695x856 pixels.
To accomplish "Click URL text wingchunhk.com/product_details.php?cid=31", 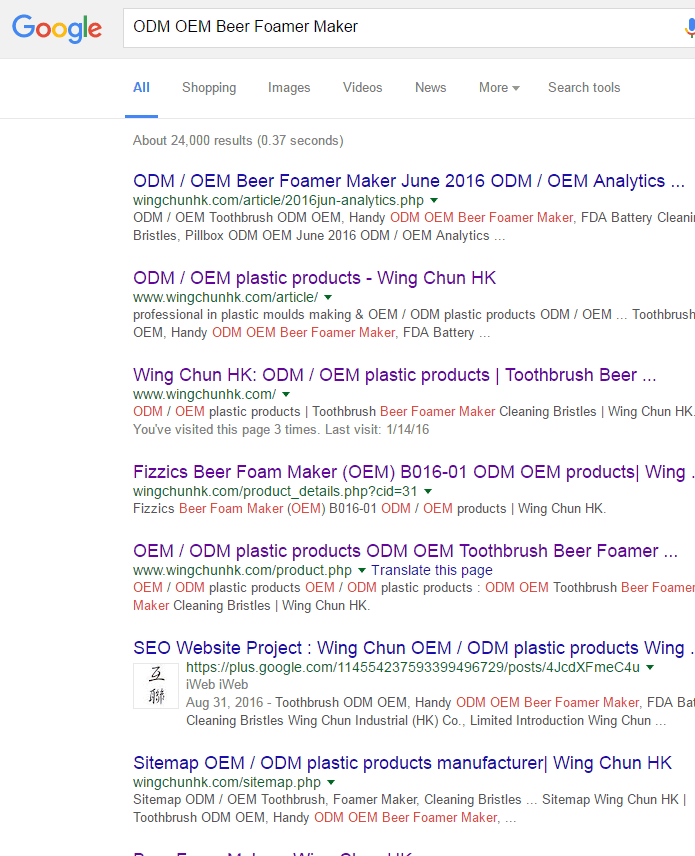I will coord(275,491).
